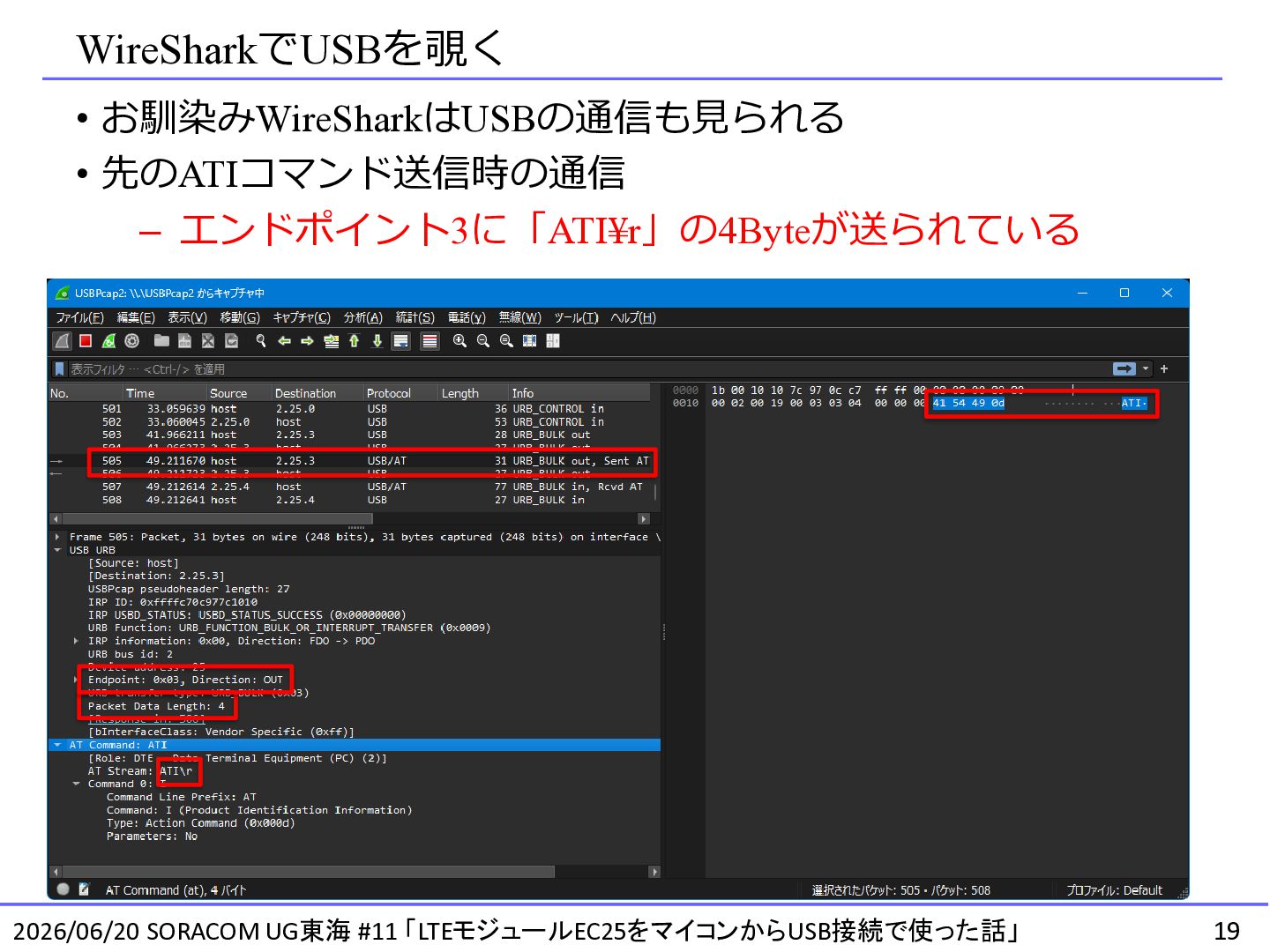This screenshot has height=952, width=1270.
Task: Toggle auto-scroll during live capture
Action: click(x=401, y=341)
